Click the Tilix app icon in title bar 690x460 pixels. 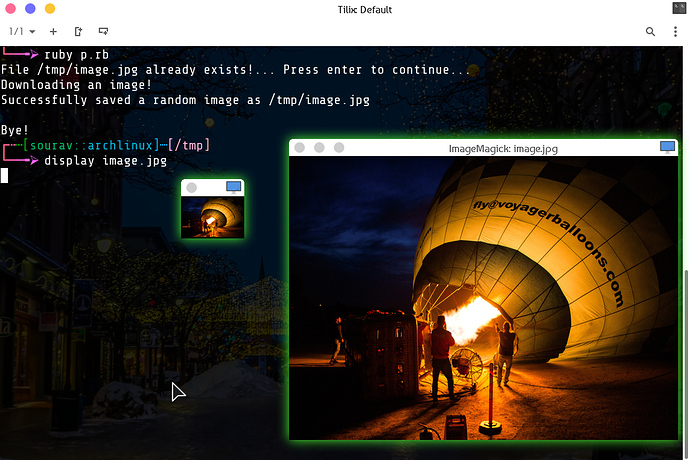(677, 8)
